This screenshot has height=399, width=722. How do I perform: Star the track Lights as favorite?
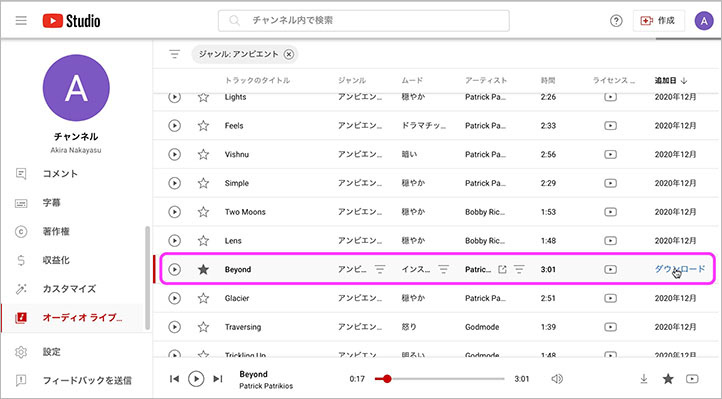[x=203, y=97]
